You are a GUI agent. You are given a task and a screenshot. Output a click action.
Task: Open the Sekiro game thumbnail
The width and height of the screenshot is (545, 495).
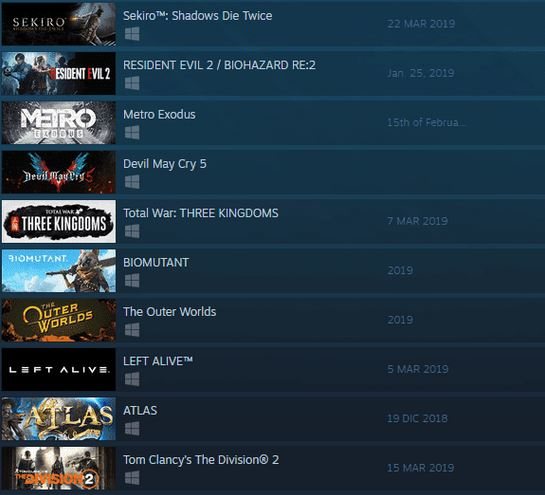click(x=58, y=24)
